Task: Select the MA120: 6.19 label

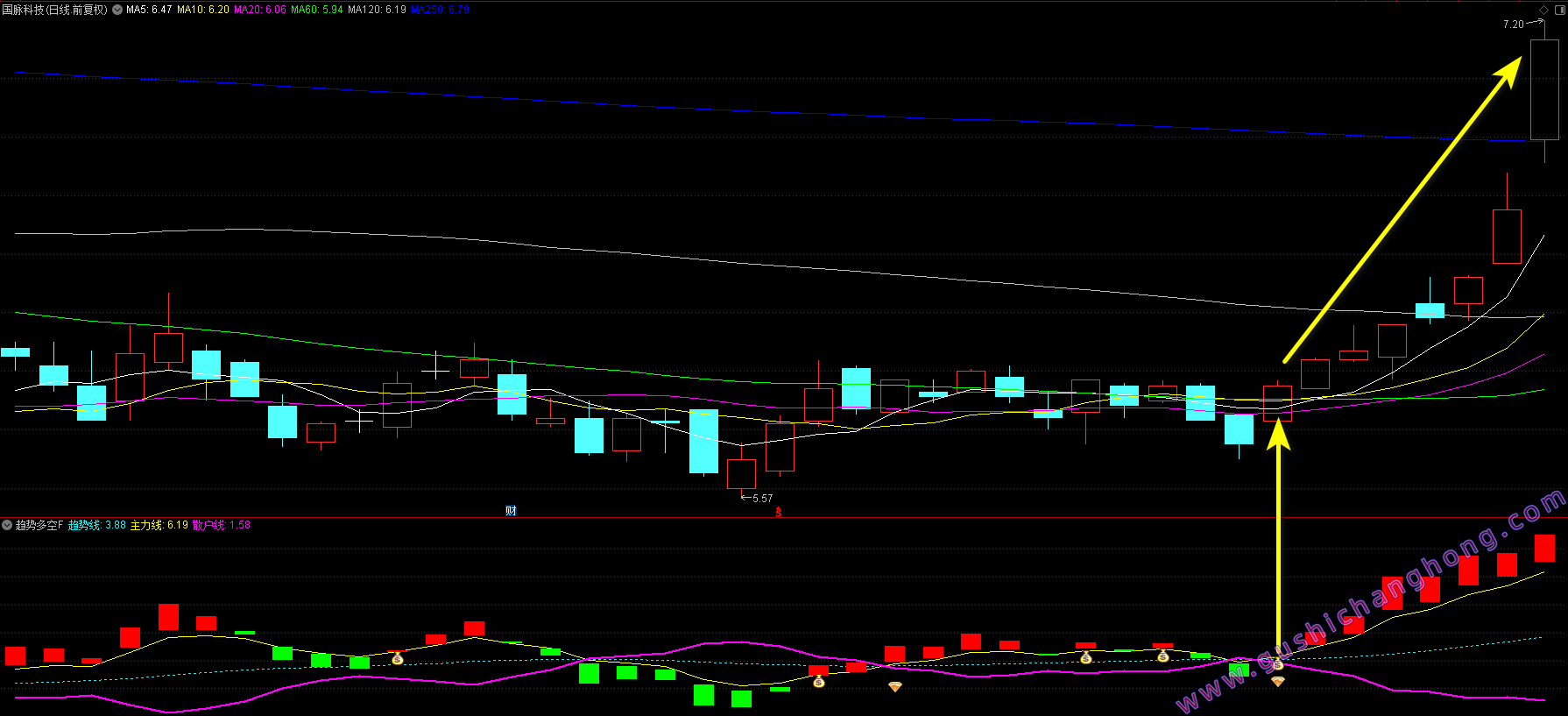Action: point(378,10)
